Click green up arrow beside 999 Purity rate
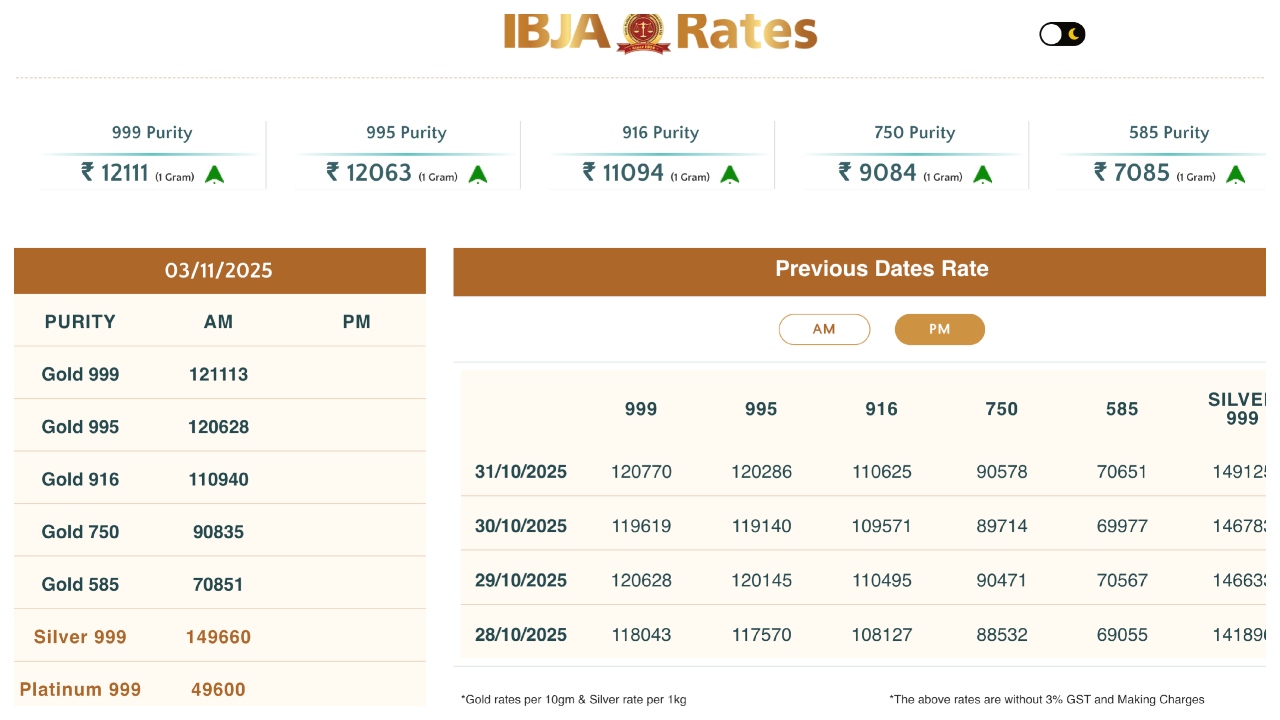This screenshot has width=1280, height=720. (x=214, y=175)
